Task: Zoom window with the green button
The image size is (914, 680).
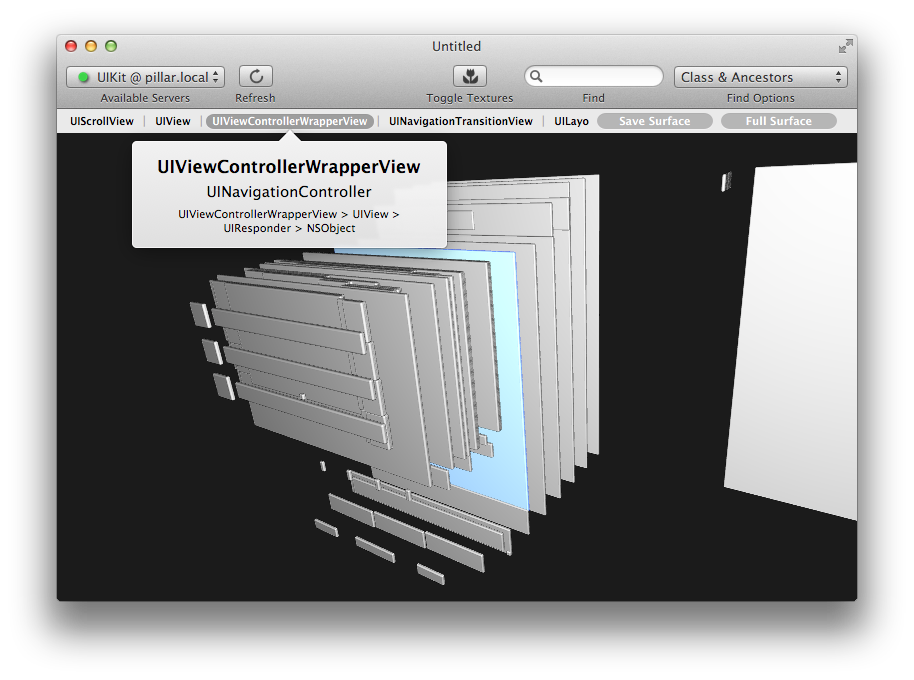Action: (111, 46)
